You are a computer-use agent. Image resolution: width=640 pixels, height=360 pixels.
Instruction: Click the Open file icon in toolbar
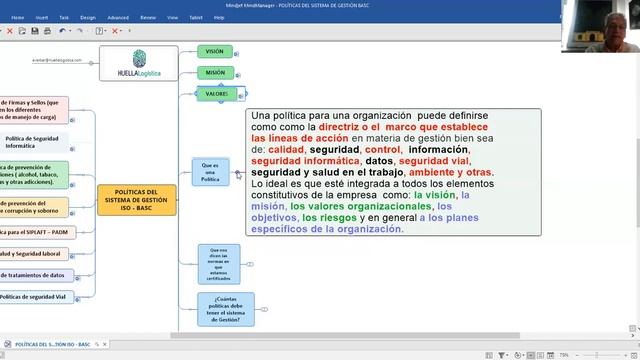(x=22, y=31)
